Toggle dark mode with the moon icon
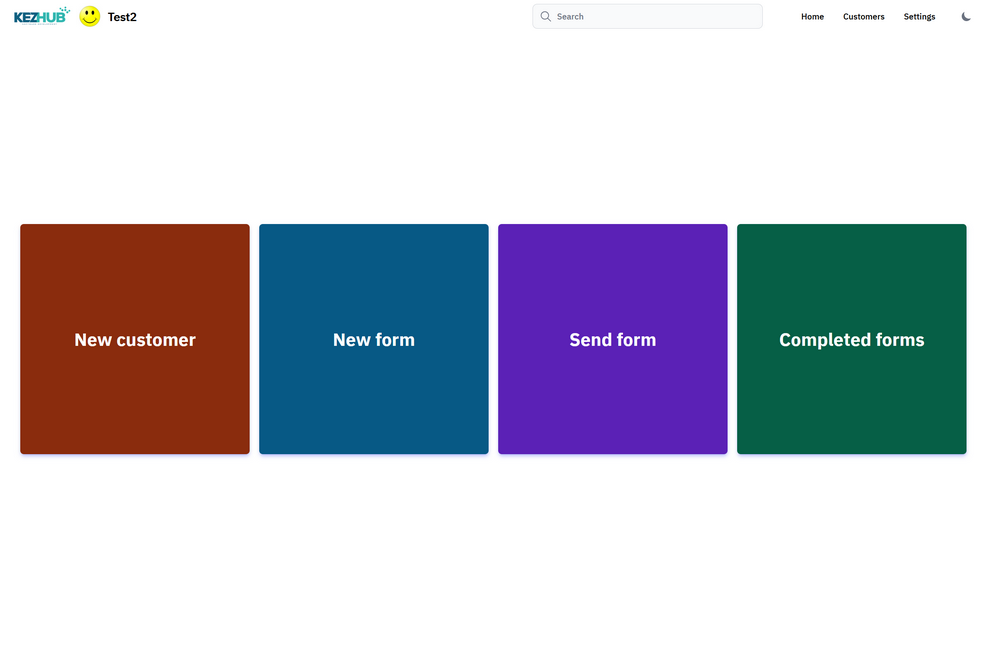The image size is (986, 665). (x=966, y=17)
